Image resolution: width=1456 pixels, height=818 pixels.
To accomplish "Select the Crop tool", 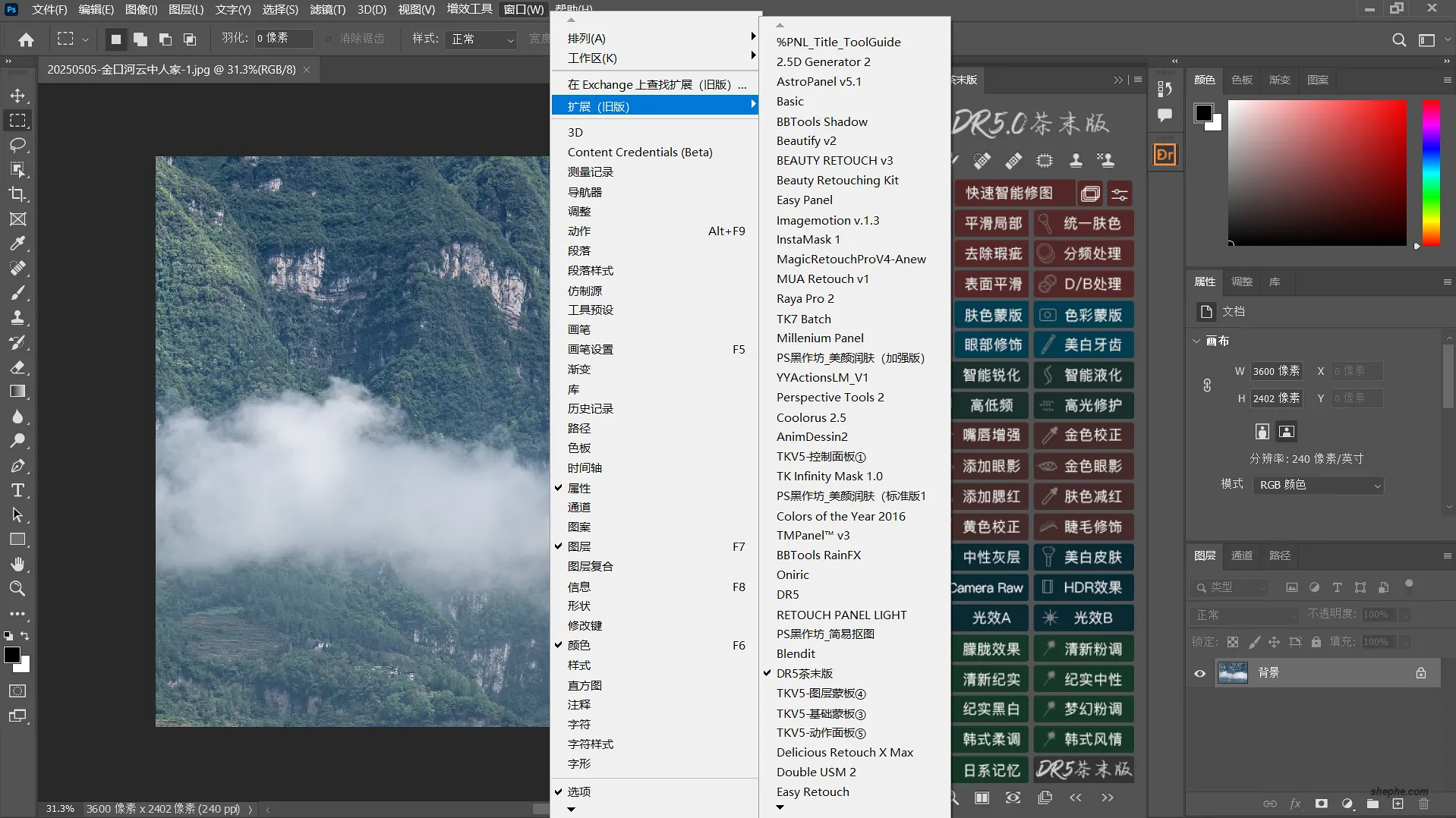I will click(x=19, y=194).
